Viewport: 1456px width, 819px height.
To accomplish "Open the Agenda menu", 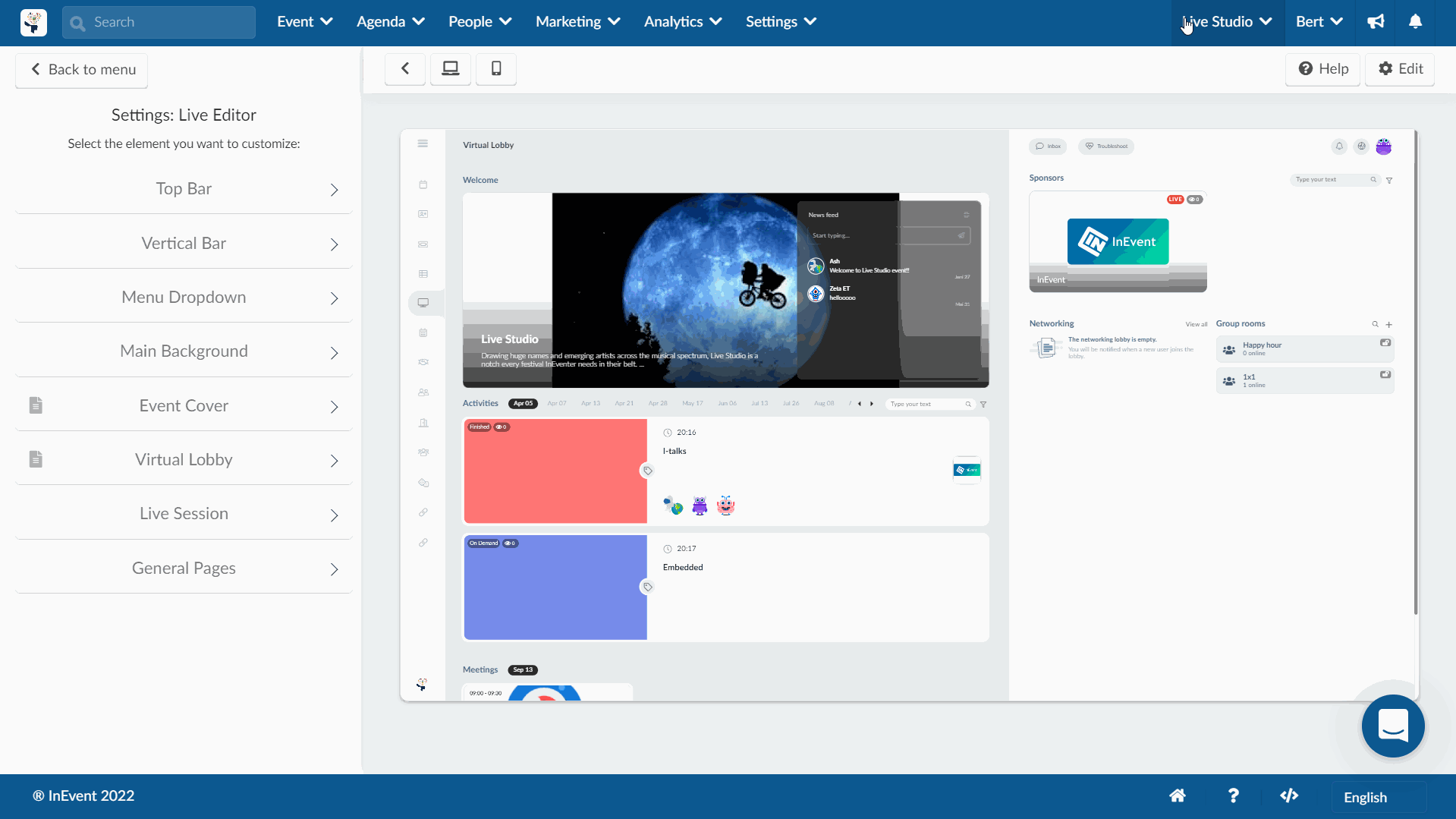I will point(390,22).
